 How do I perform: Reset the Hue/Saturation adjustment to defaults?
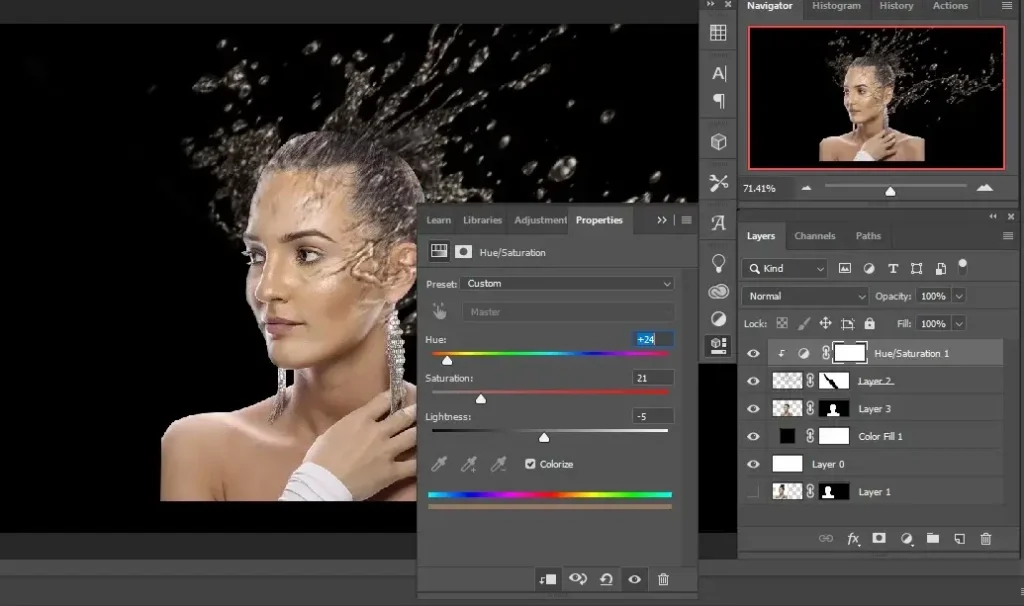click(x=606, y=580)
